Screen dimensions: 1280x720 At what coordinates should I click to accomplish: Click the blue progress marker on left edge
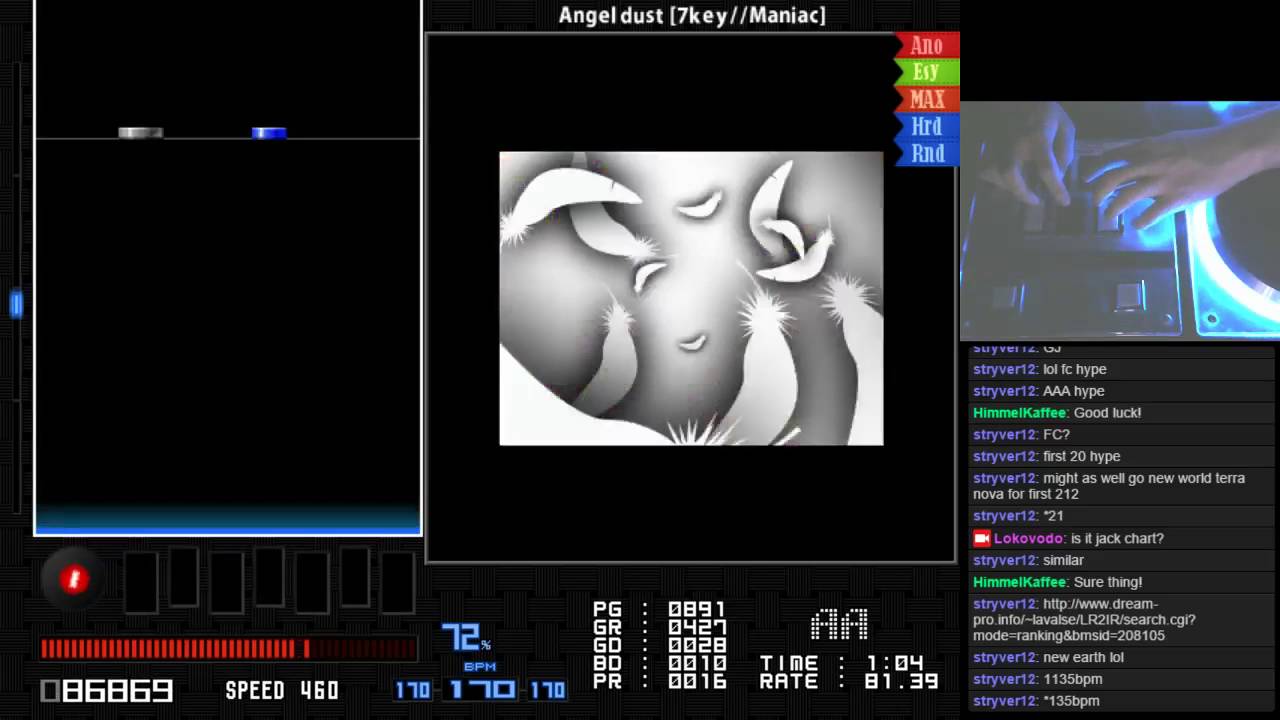(x=16, y=305)
